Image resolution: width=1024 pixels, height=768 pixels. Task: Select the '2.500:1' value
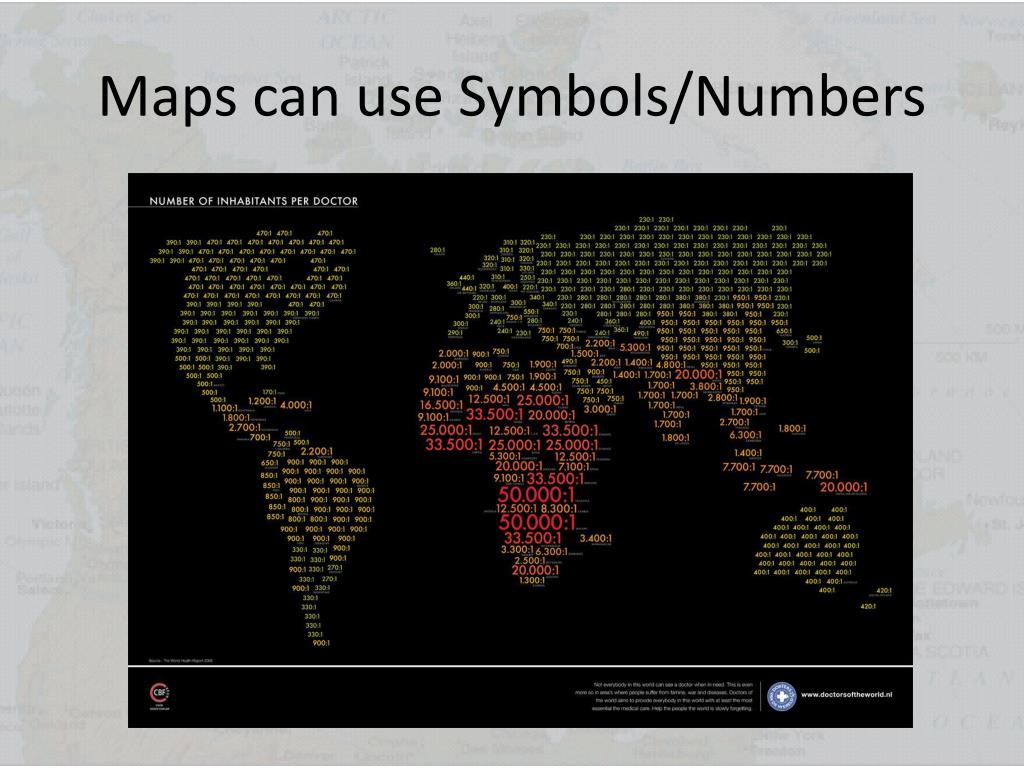coord(530,560)
